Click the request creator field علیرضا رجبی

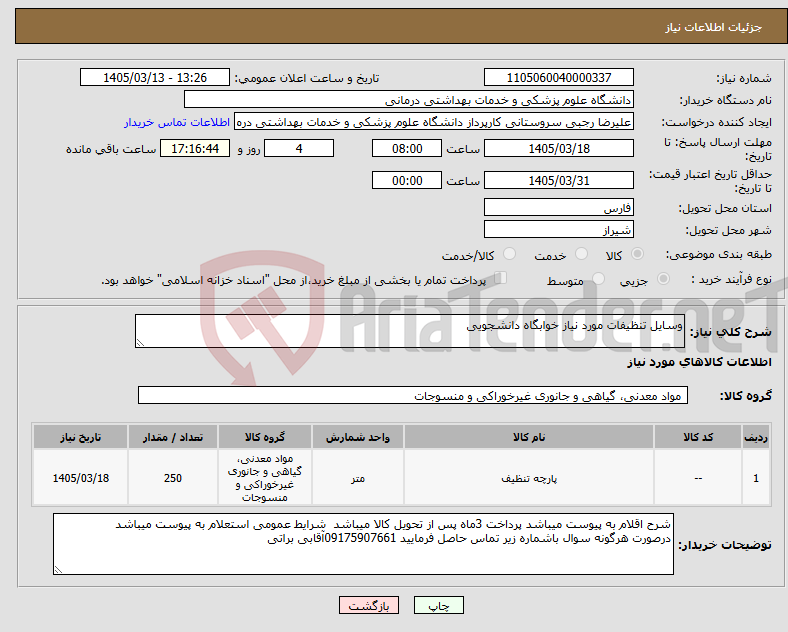(x=434, y=122)
